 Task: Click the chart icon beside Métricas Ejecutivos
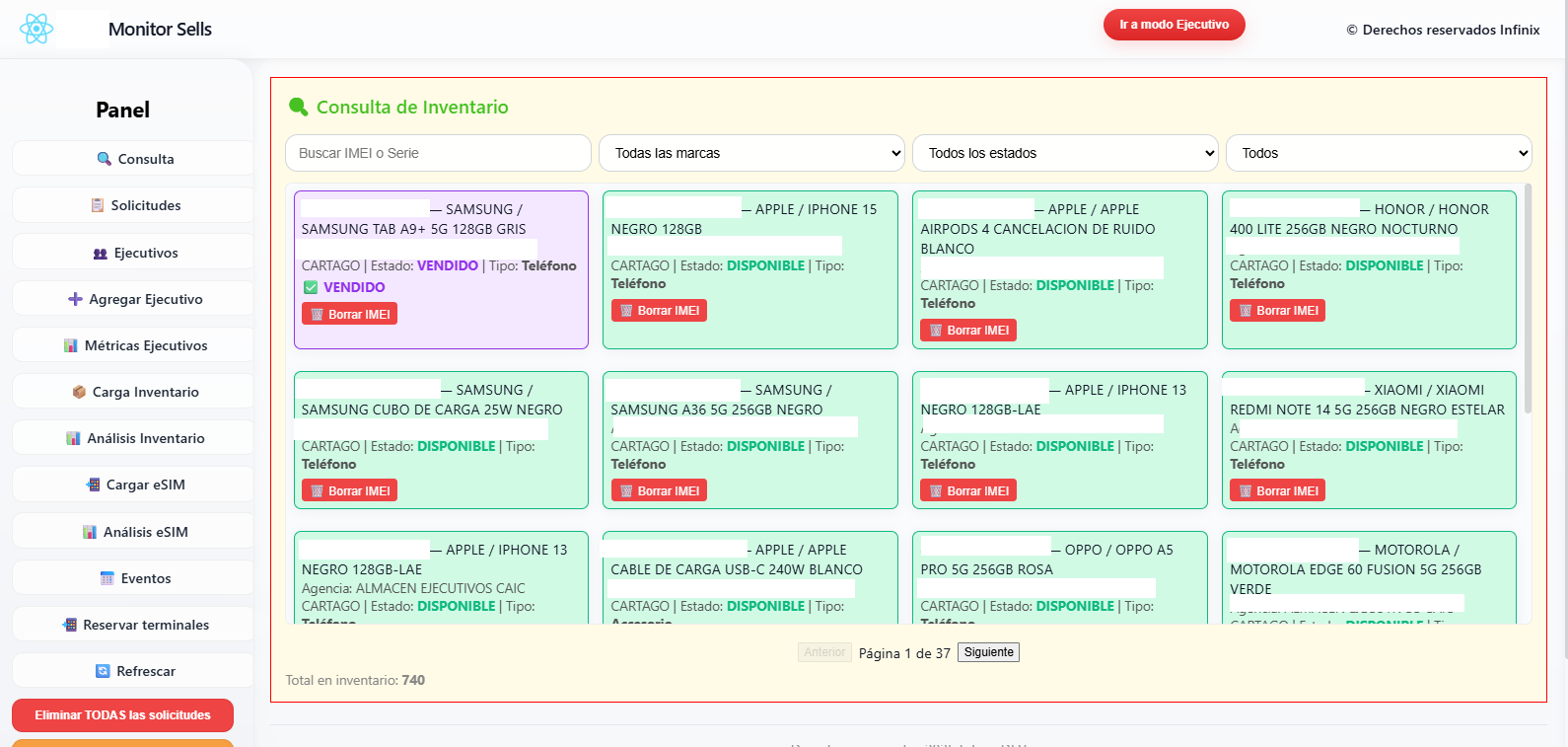click(71, 345)
